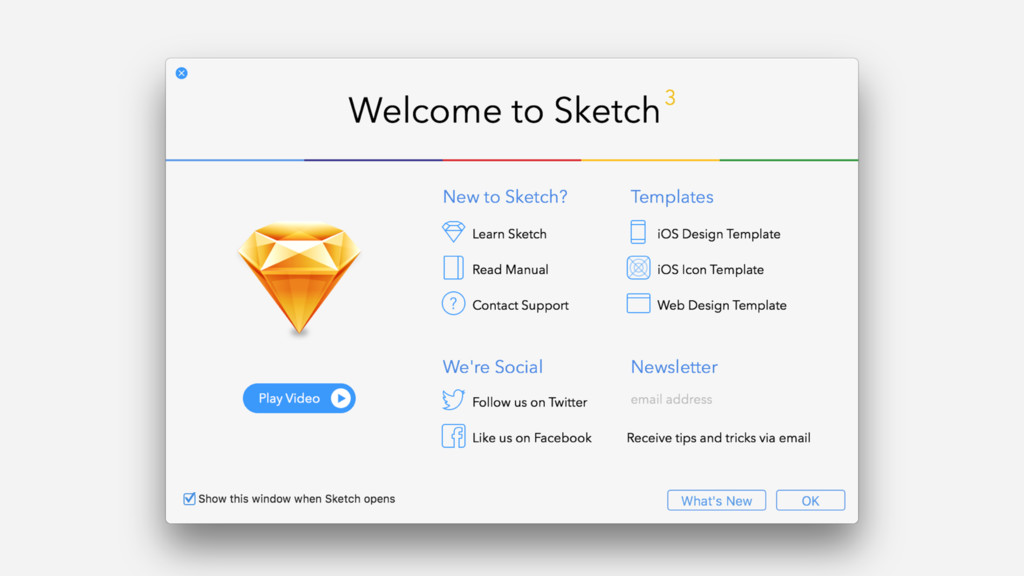
Task: Click the Twitter bird icon
Action: 453,400
